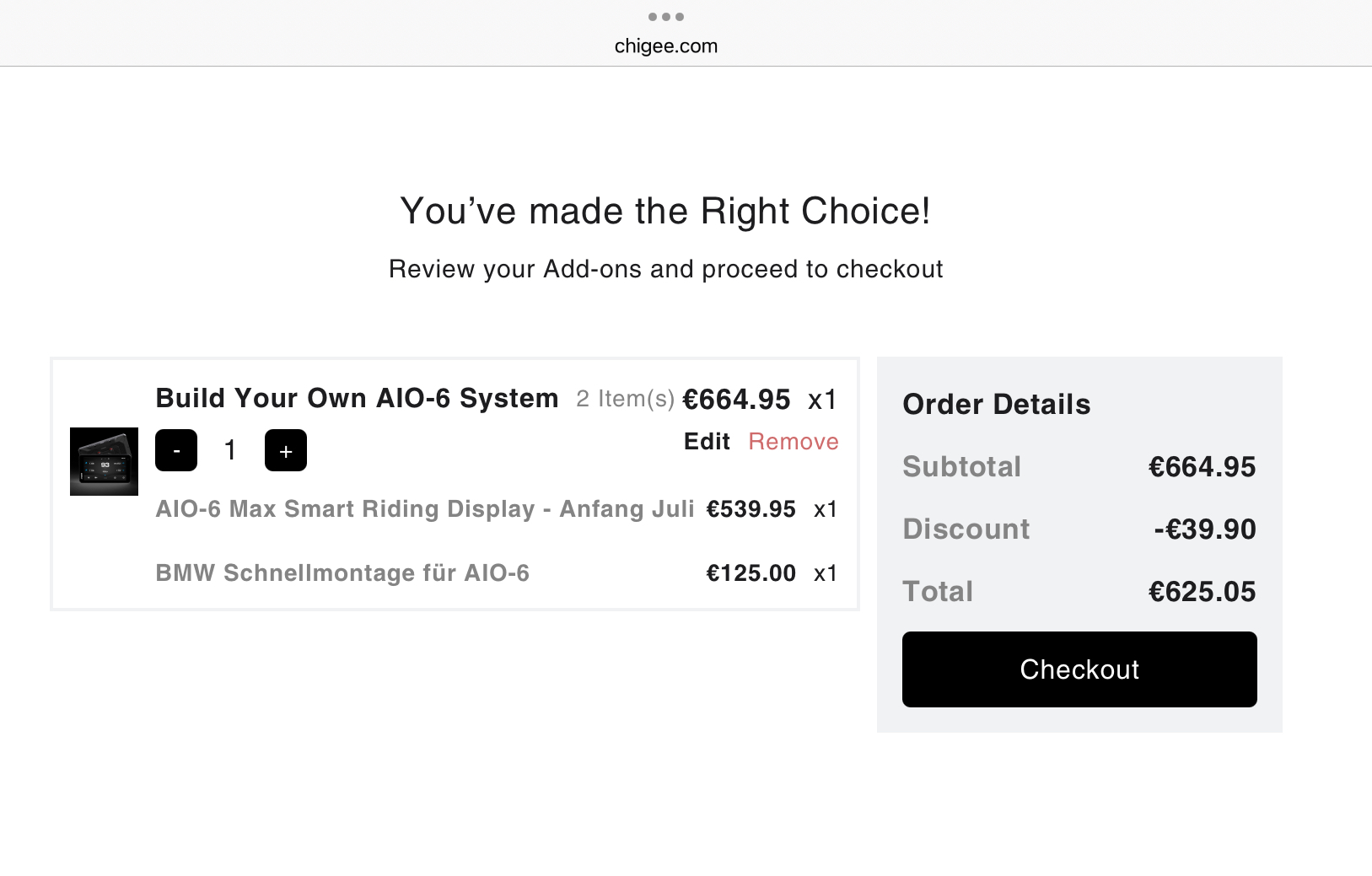Click the Total amount €625.05

pos(1202,592)
